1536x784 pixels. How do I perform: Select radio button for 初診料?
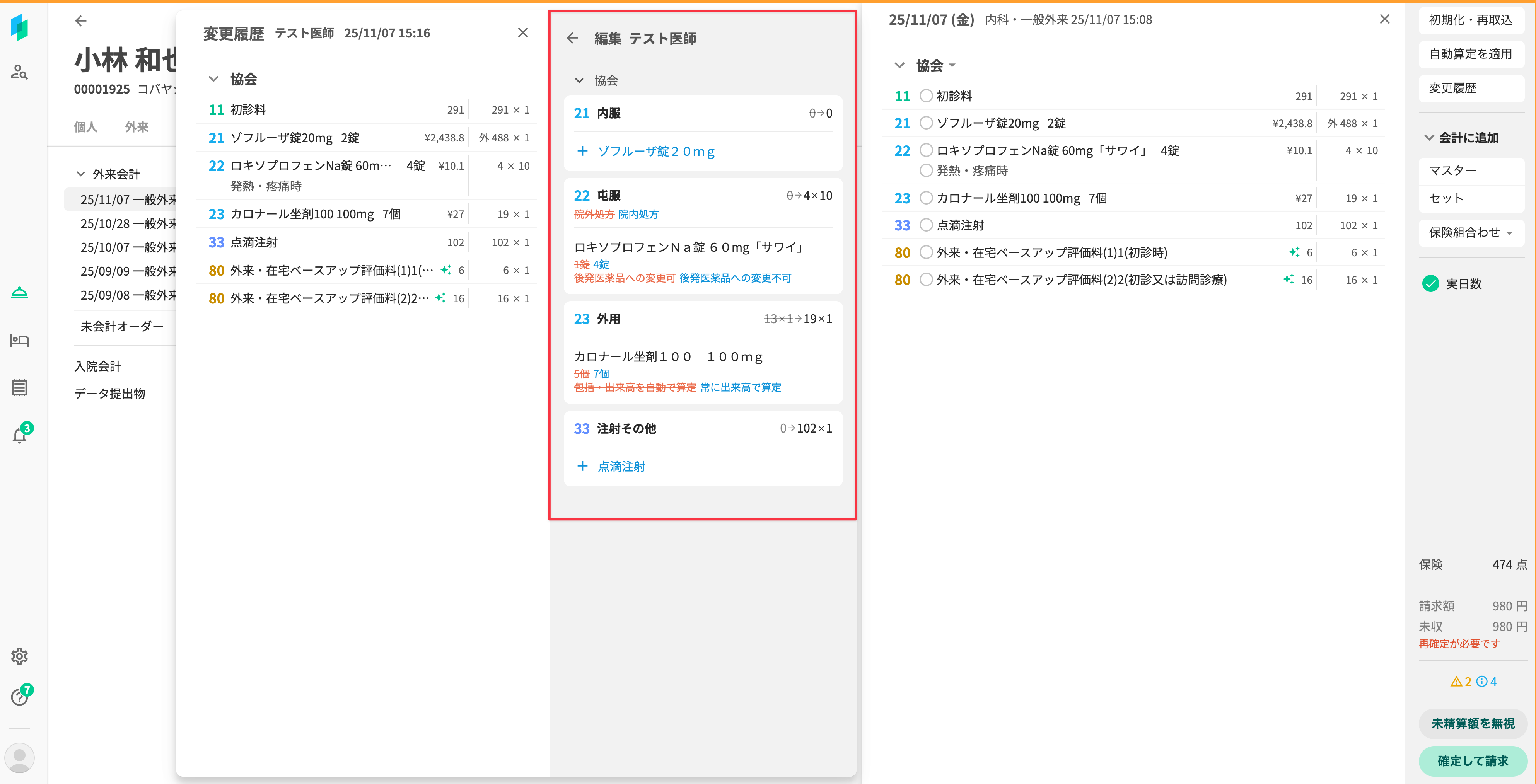point(925,96)
